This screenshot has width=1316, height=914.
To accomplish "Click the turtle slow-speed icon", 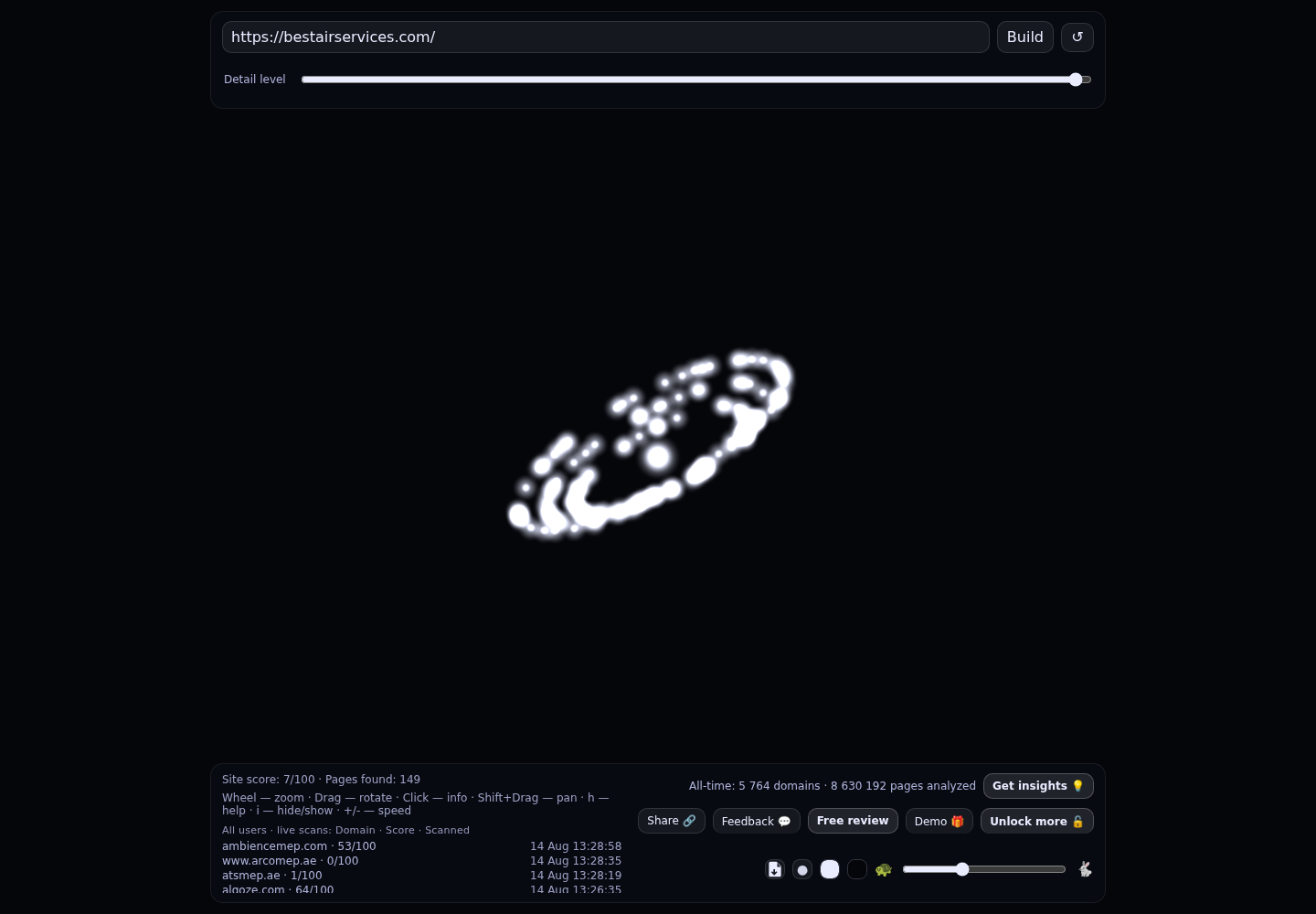I will [x=884, y=869].
